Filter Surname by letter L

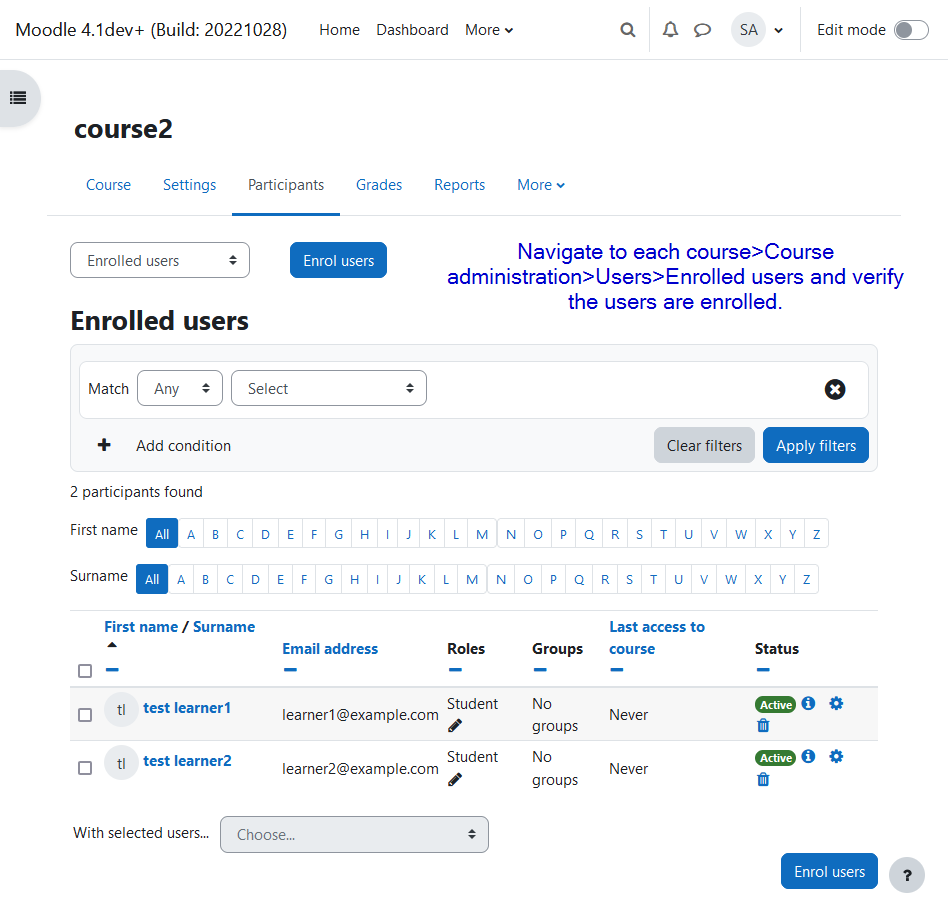coord(446,579)
